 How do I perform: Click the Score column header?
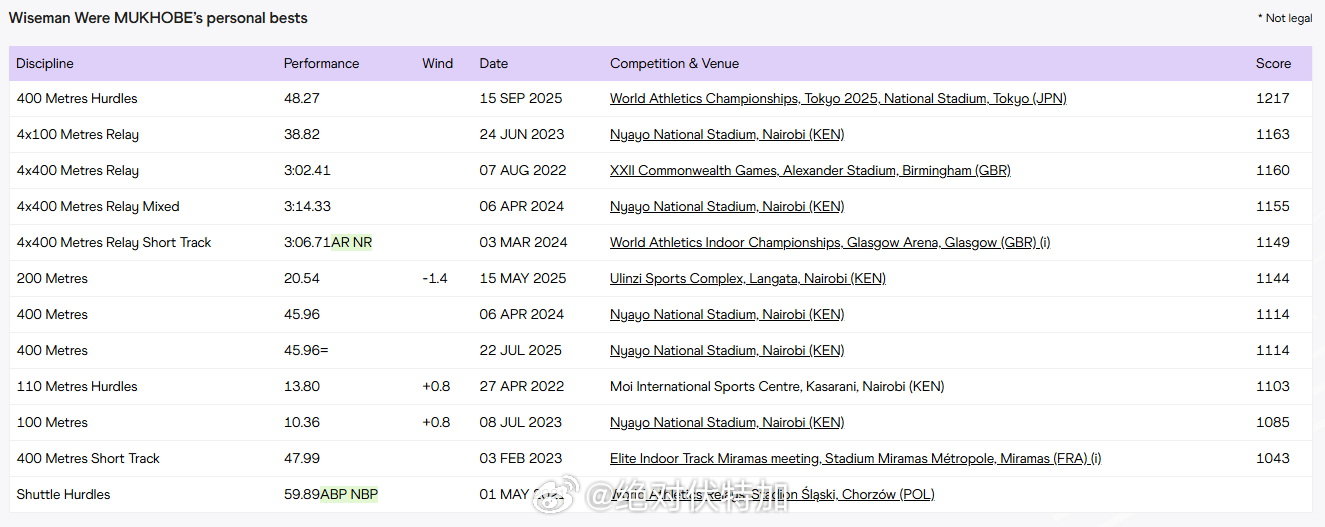(x=1273, y=63)
